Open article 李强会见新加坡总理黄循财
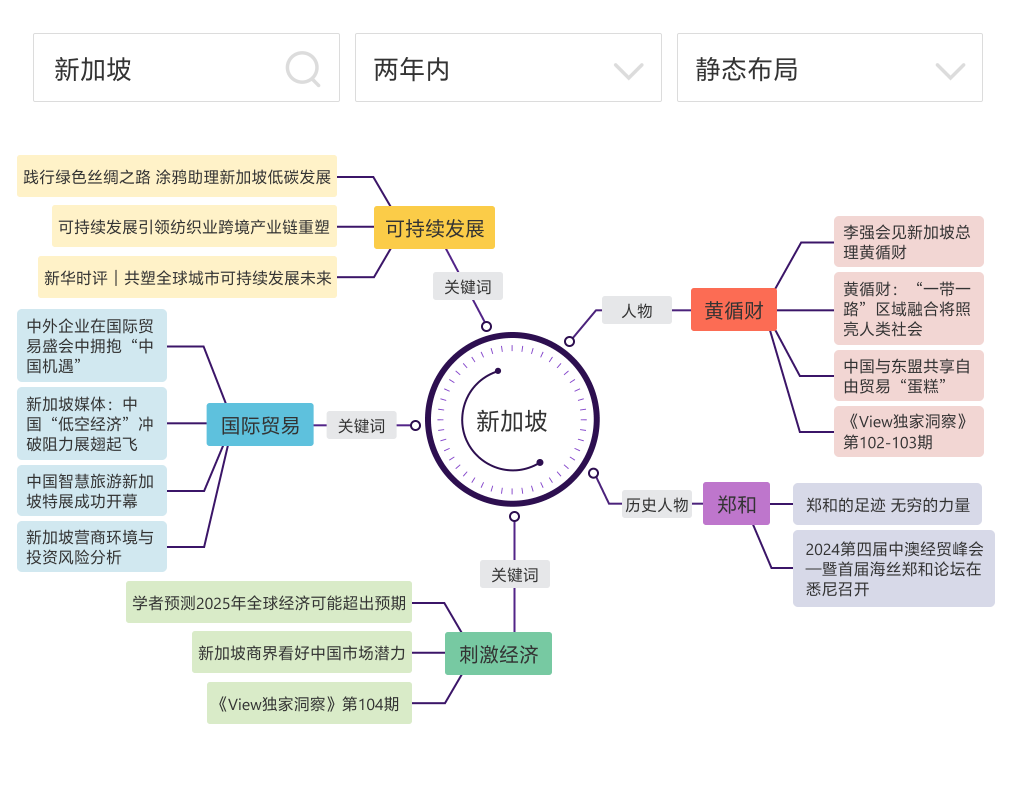This screenshot has height=812, width=1013. point(908,242)
